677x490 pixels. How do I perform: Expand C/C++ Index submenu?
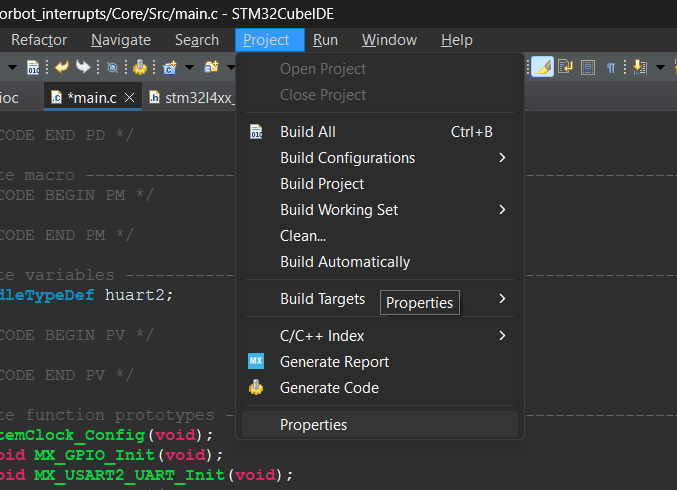tap(380, 336)
